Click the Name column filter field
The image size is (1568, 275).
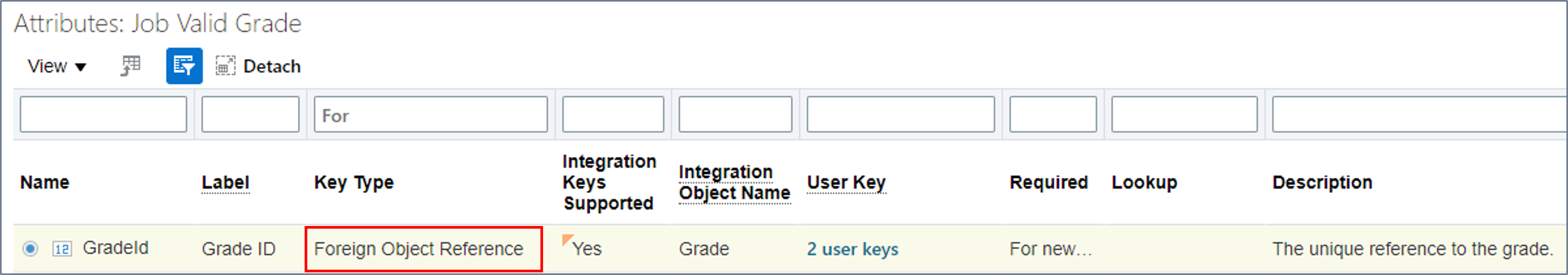click(x=103, y=114)
